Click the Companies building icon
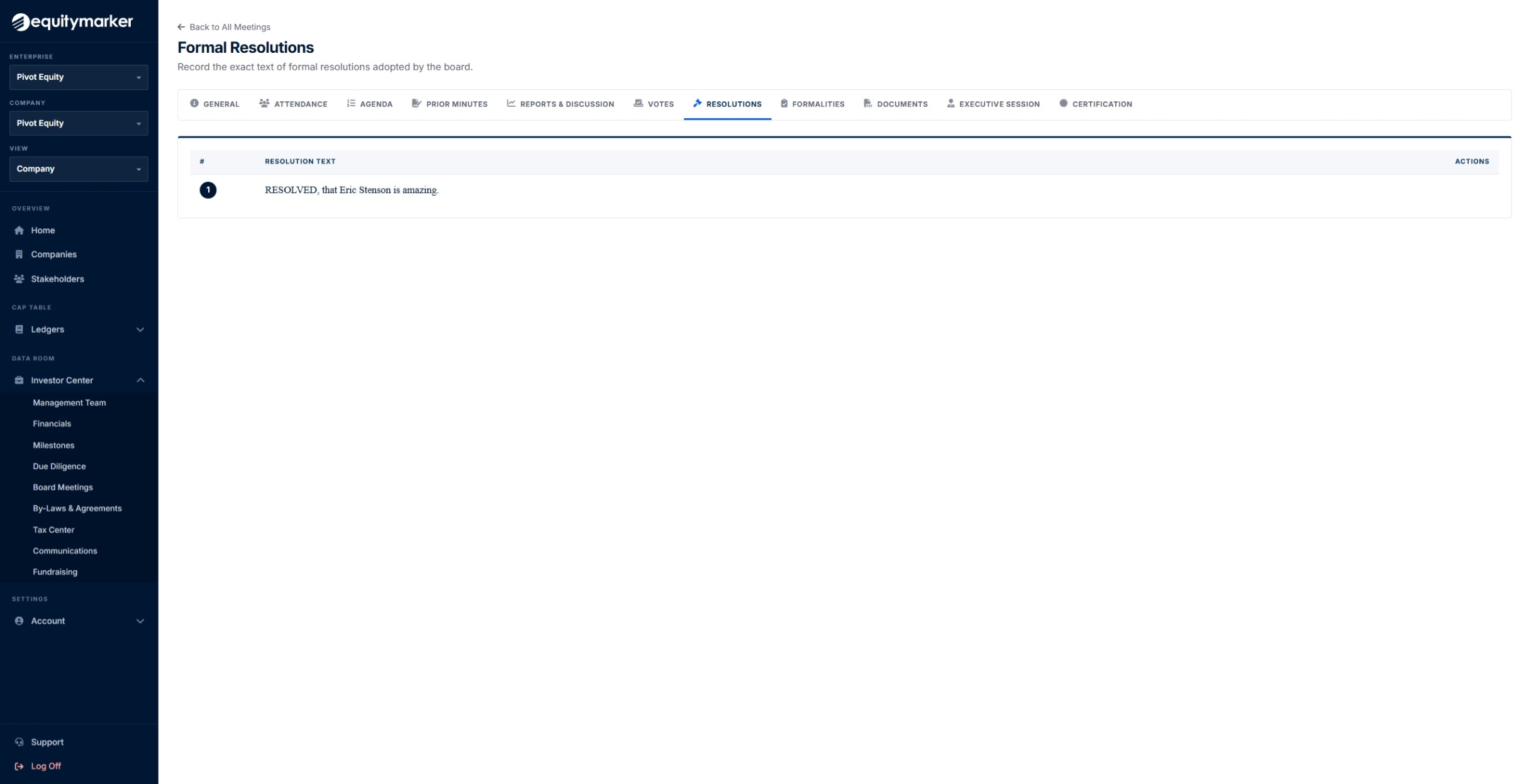1531x784 pixels. [x=19, y=255]
